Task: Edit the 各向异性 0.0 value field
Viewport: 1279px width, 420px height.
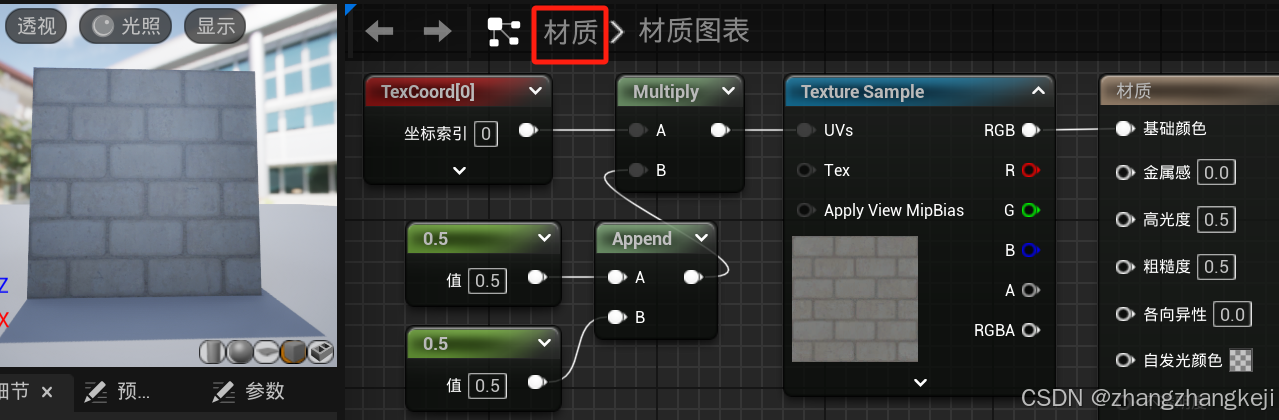Action: 1232,315
